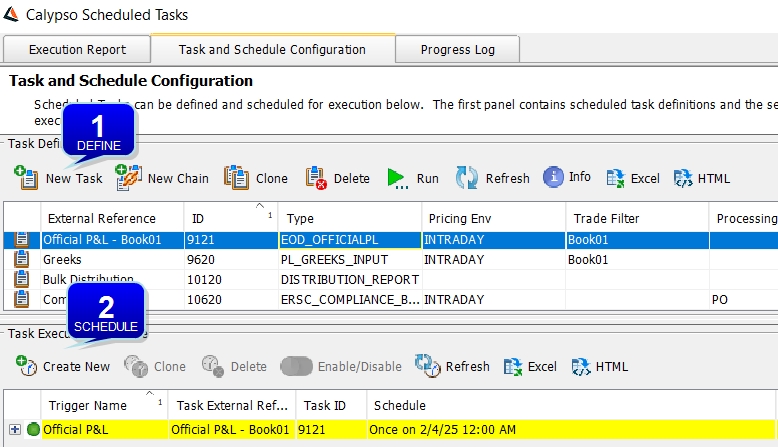
Task: Click ERSC_COMPLIANCE_B... type cell
Action: (350, 300)
